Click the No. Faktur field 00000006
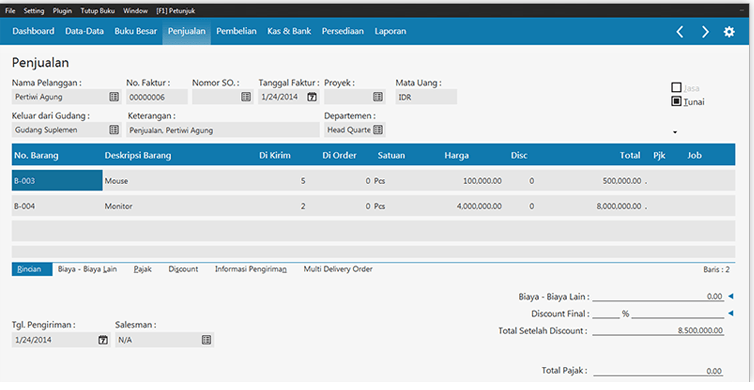This screenshot has width=754, height=390. pyautogui.click(x=157, y=97)
